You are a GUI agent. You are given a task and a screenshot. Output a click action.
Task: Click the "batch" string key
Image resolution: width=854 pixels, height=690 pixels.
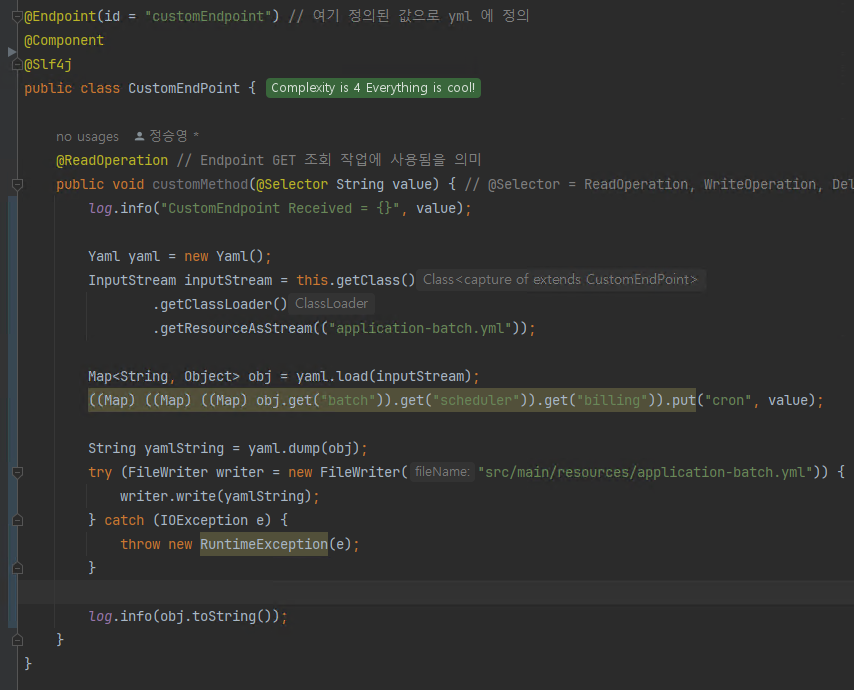348,400
